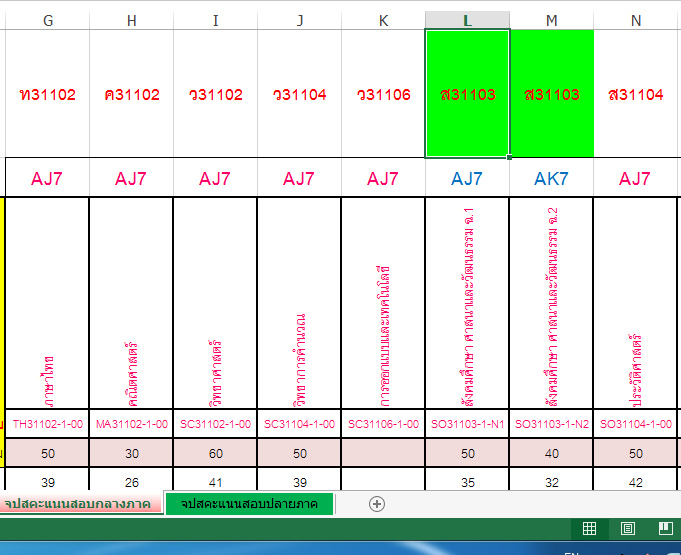
Task: Click the blue AK7 cell
Action: click(551, 179)
